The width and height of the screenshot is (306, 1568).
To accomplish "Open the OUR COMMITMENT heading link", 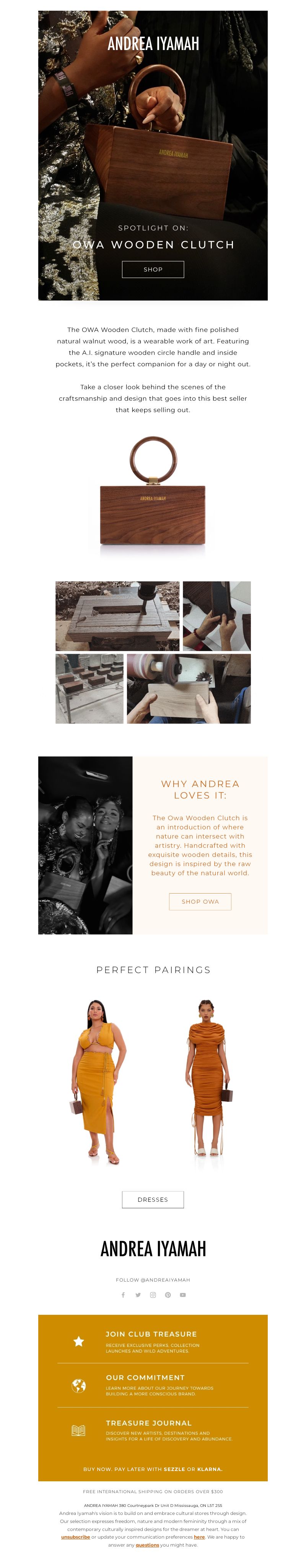I will click(145, 1377).
